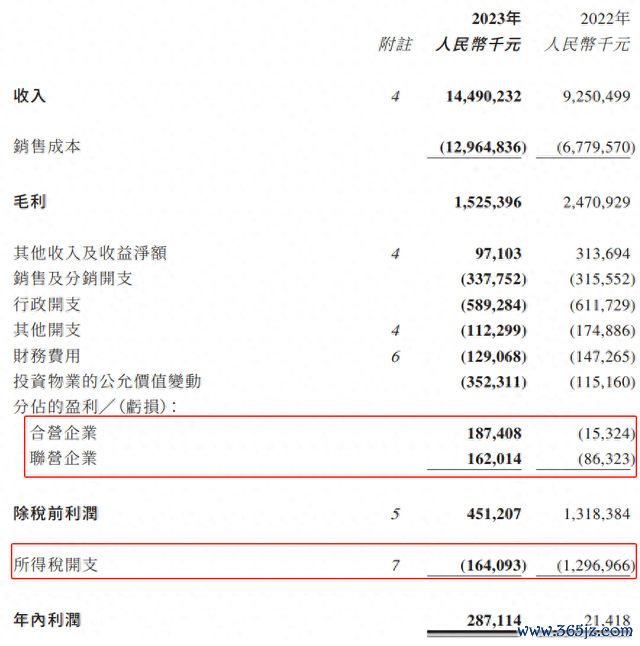Click the 其他開支 row label
Screen dimensions: 640x646
click(x=47, y=330)
